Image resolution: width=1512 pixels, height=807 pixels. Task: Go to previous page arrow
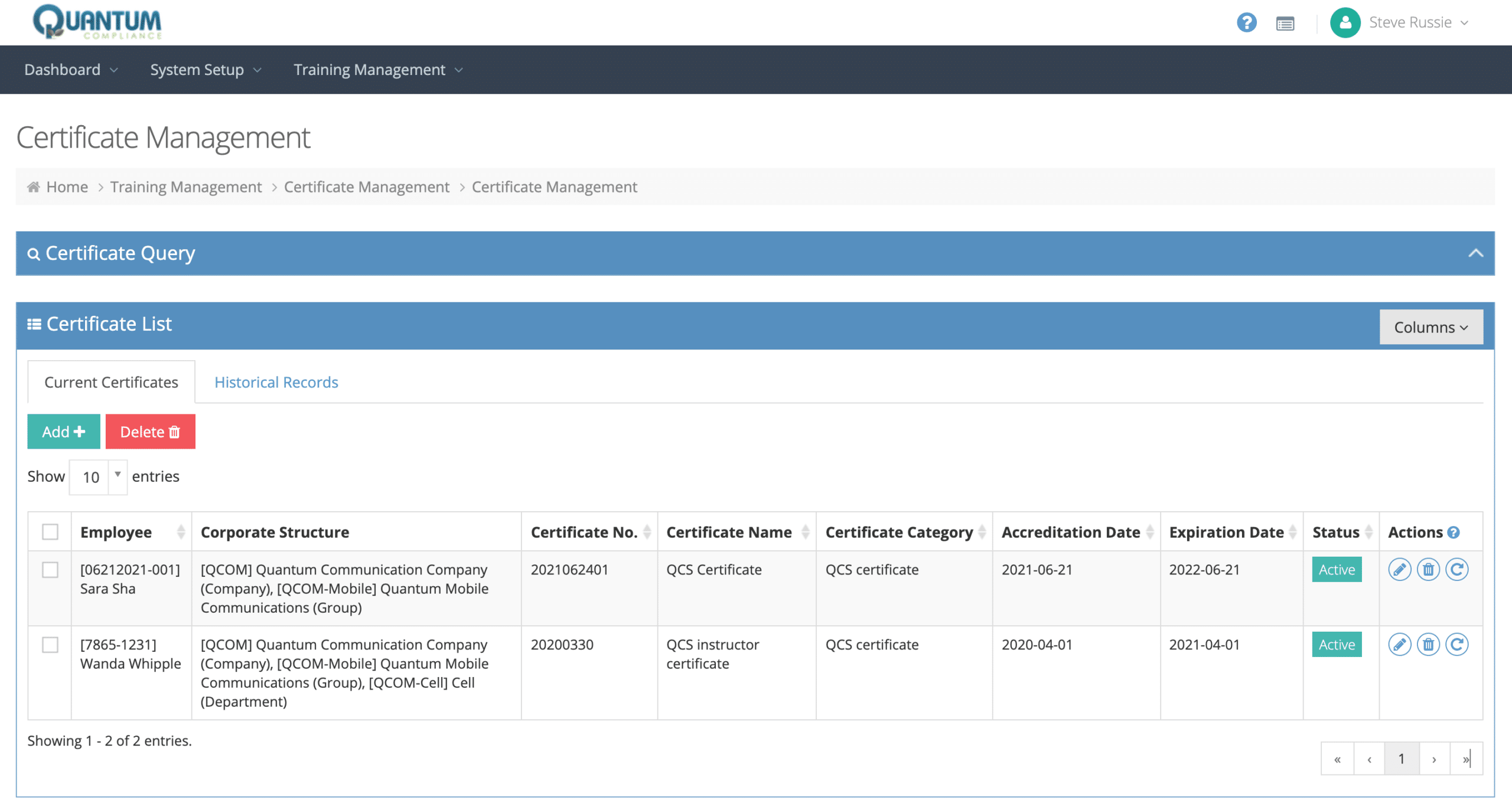click(1369, 759)
